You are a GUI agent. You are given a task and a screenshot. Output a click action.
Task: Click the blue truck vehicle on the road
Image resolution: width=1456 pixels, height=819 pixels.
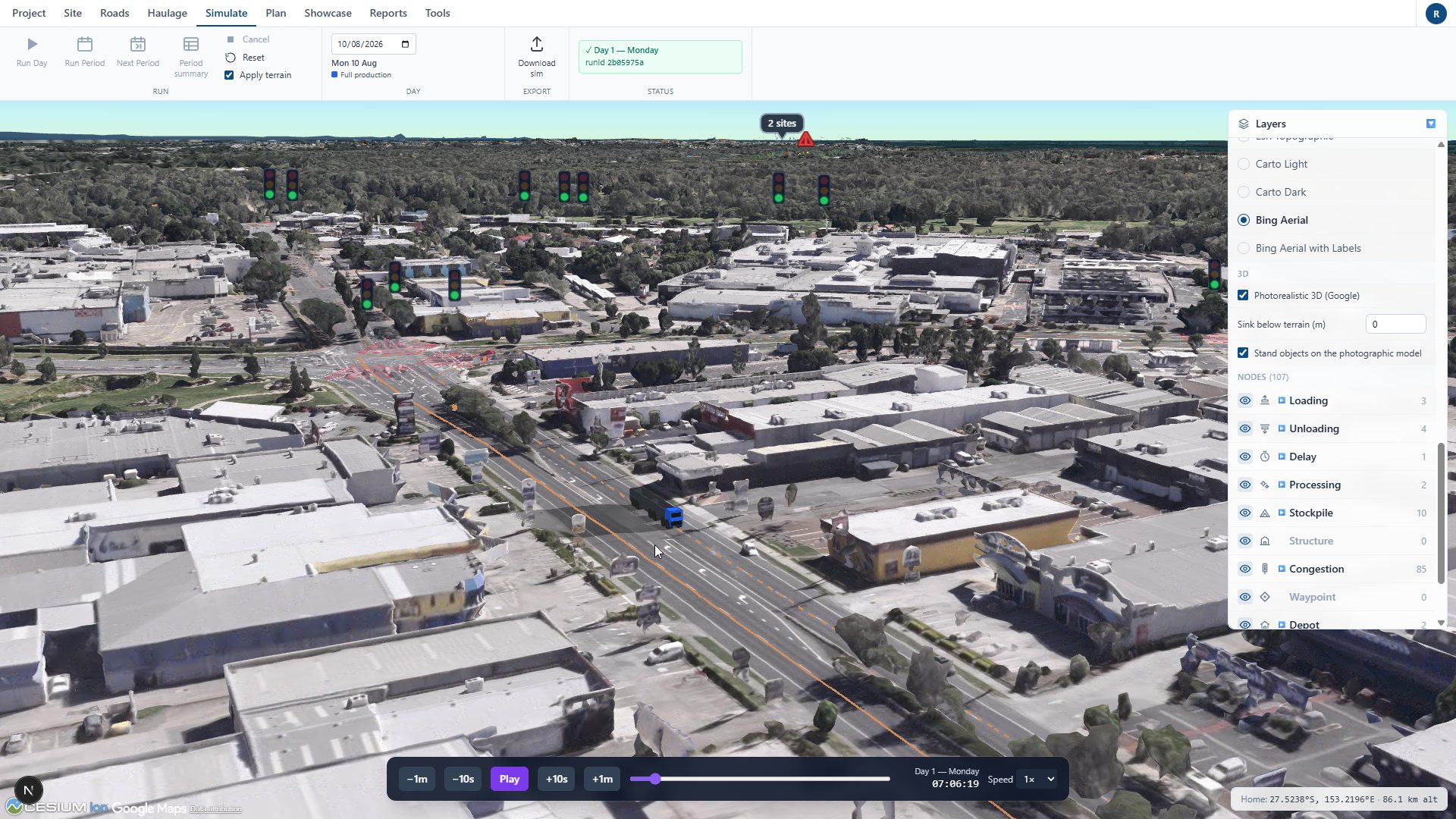pos(673,517)
